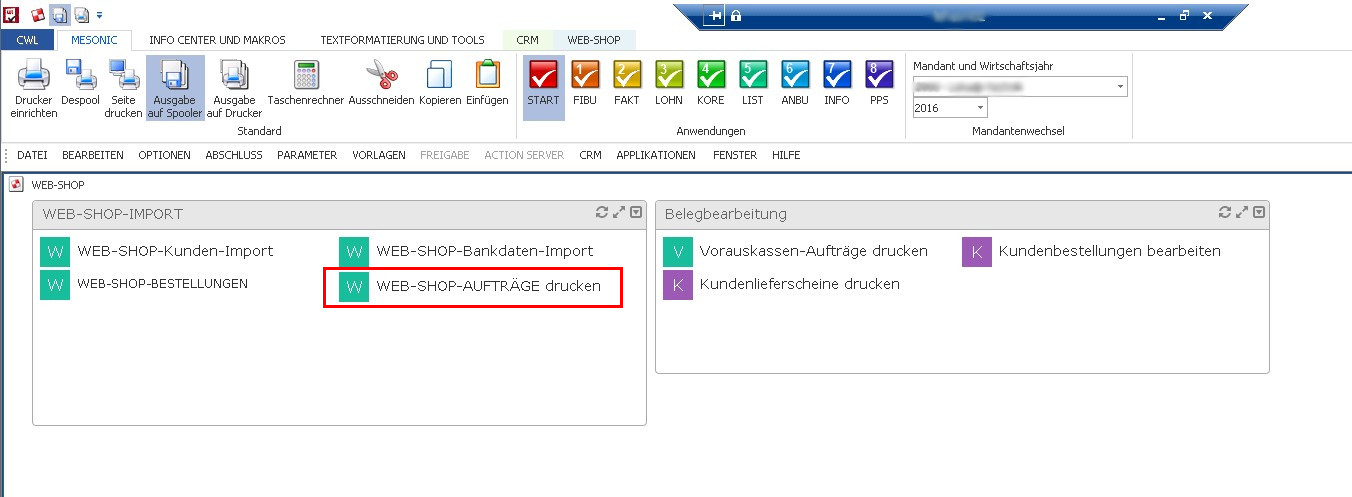
Task: Click the Despool icon
Action: (x=80, y=88)
